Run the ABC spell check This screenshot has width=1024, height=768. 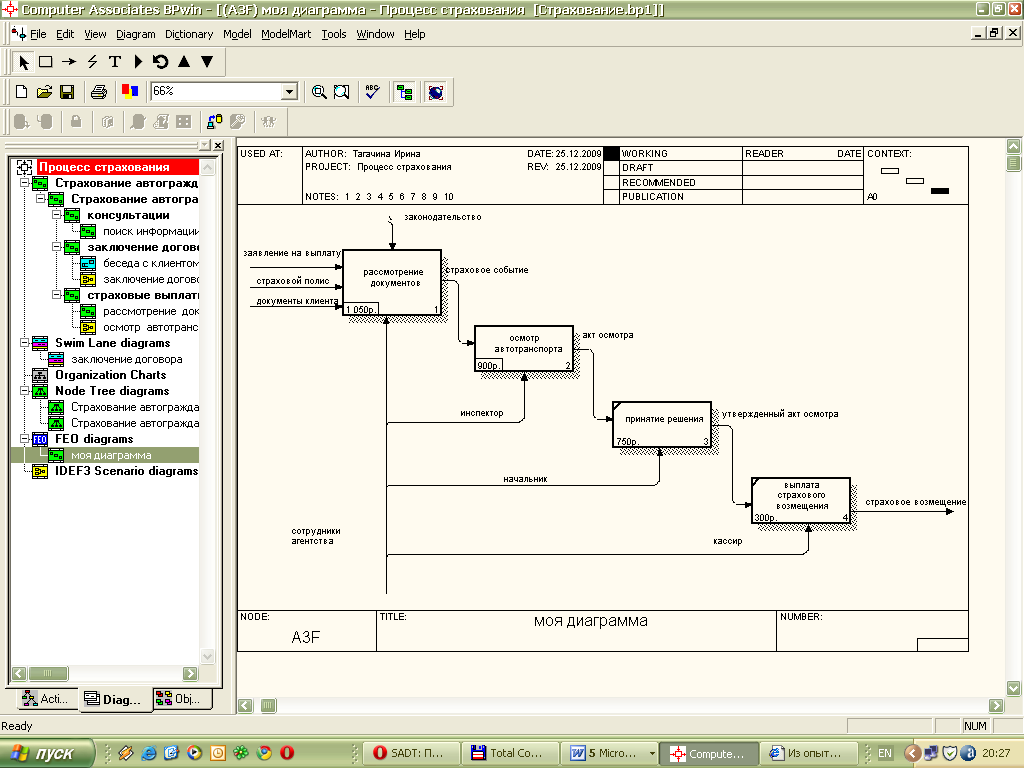372,92
